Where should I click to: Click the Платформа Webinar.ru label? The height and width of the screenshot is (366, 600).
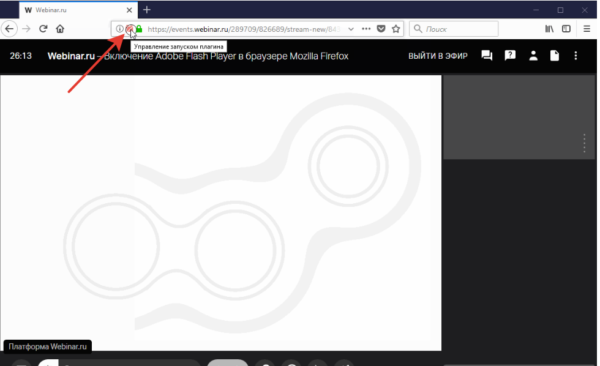pyautogui.click(x=48, y=346)
